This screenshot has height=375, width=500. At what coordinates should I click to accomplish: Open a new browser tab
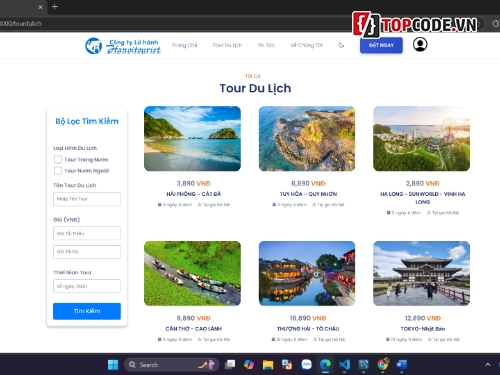[55, 7]
